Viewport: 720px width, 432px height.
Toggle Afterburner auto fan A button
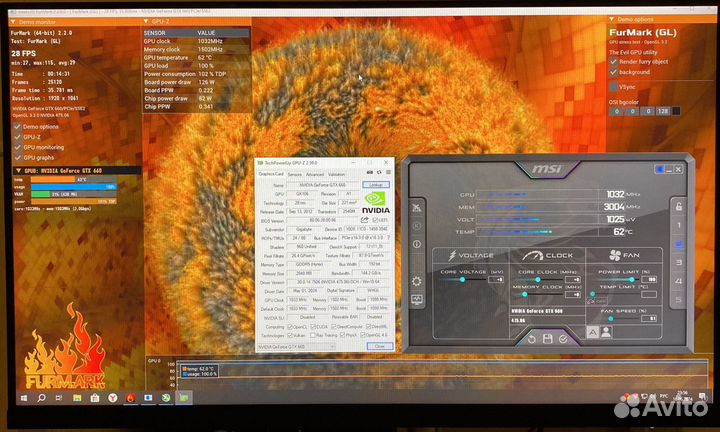(593, 332)
